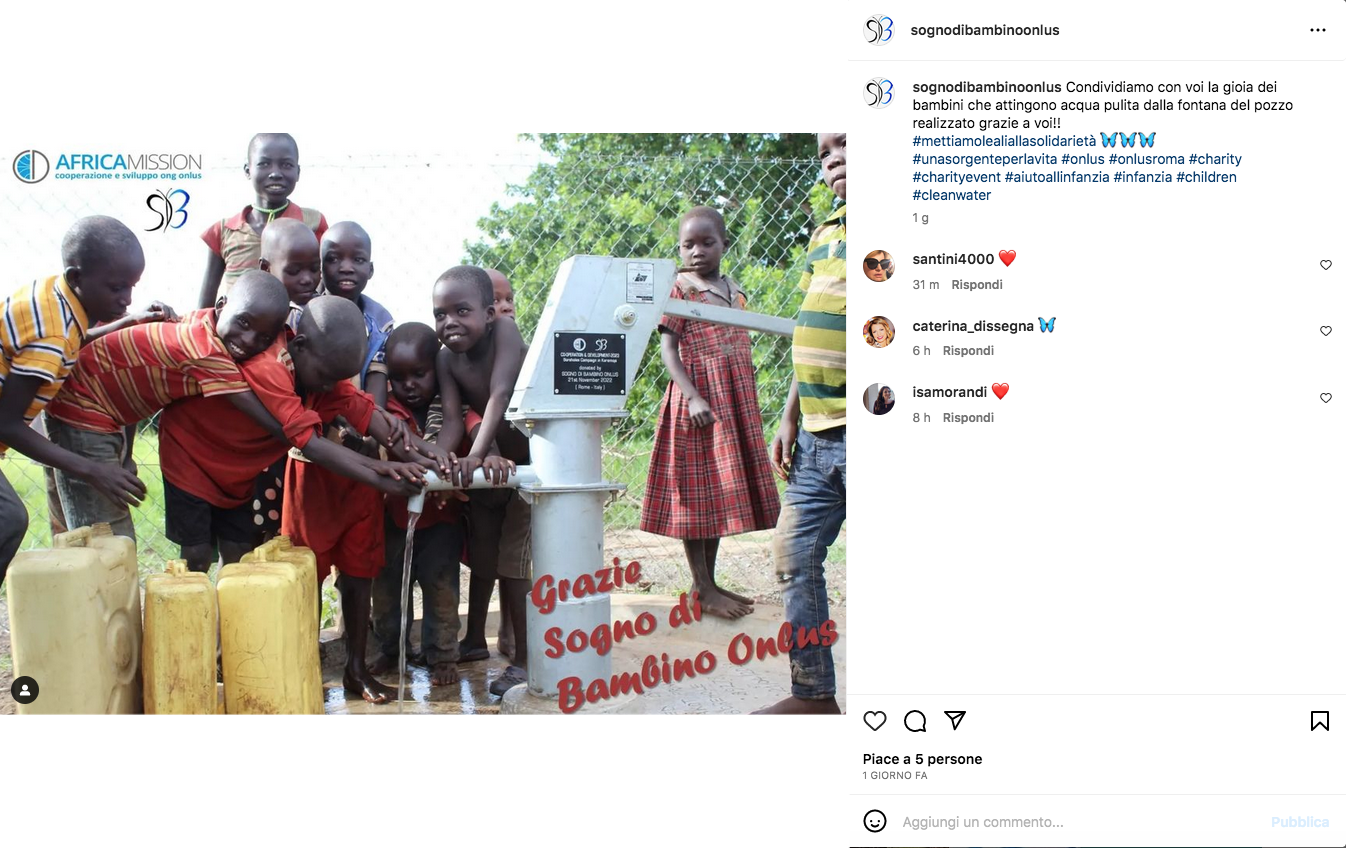Open comments via the speech bubble icon
The height and width of the screenshot is (848, 1346).
pos(915,721)
